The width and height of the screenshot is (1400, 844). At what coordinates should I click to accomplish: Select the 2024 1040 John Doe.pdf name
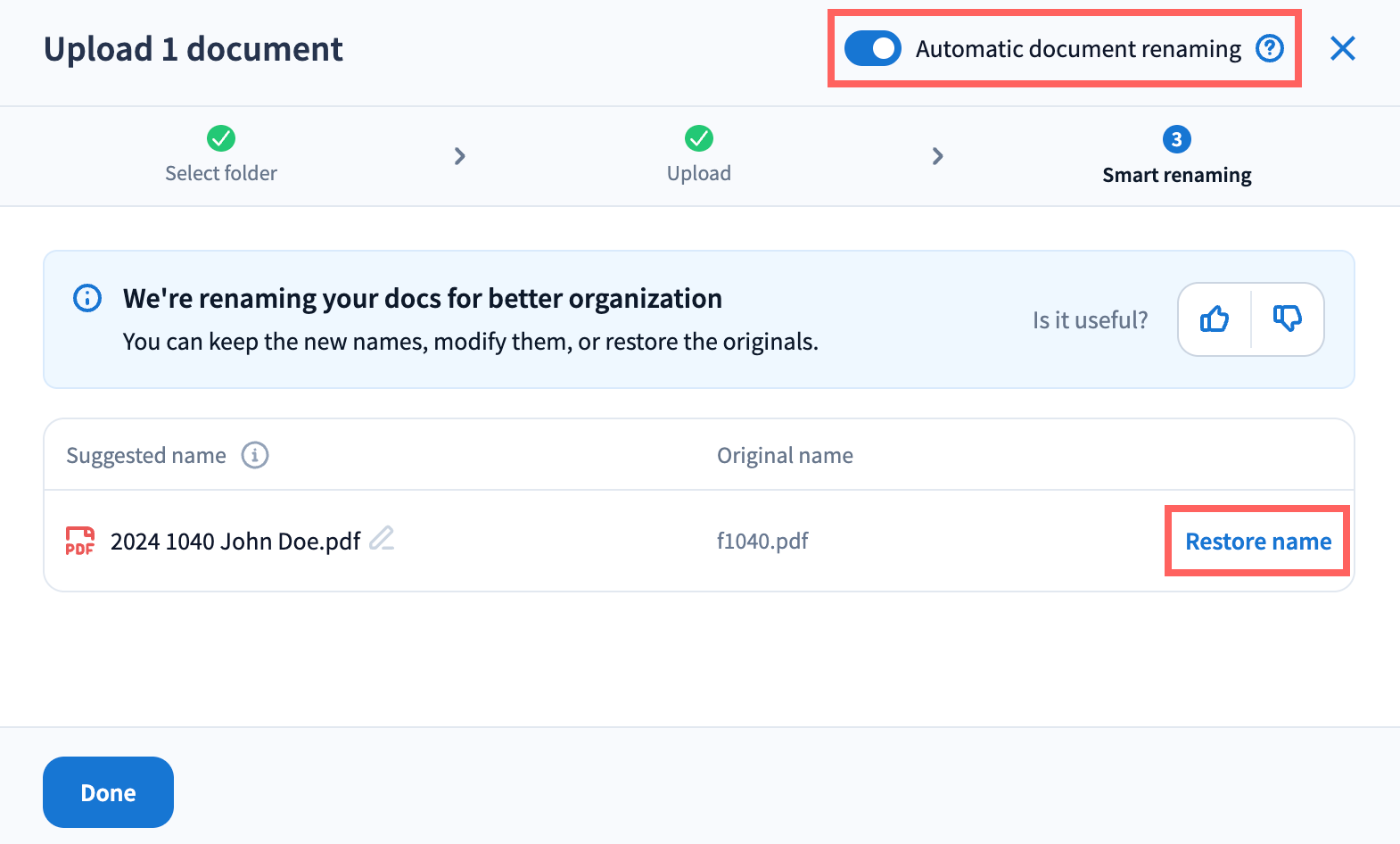[x=235, y=542]
